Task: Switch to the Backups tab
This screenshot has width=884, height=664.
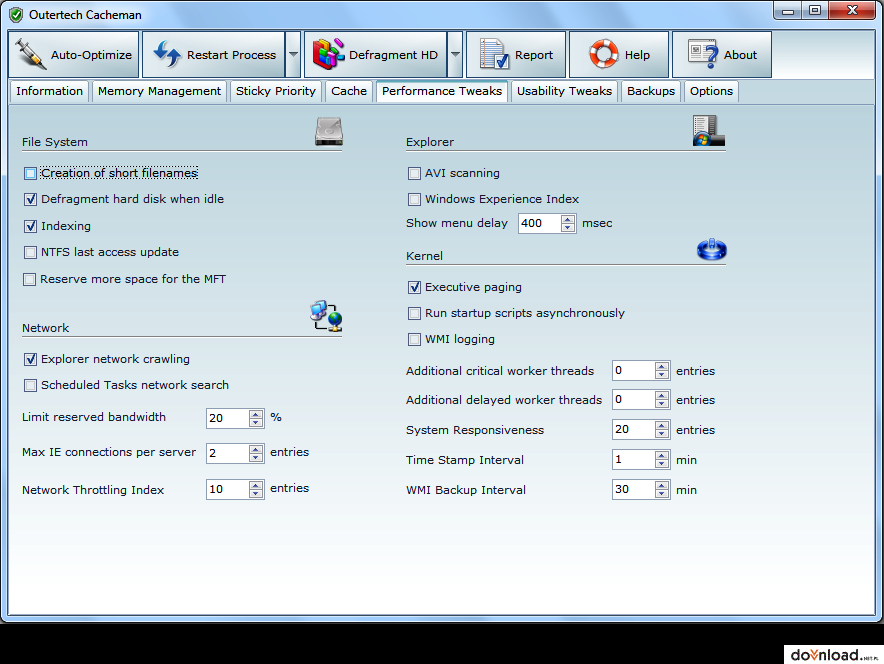Action: (x=651, y=91)
